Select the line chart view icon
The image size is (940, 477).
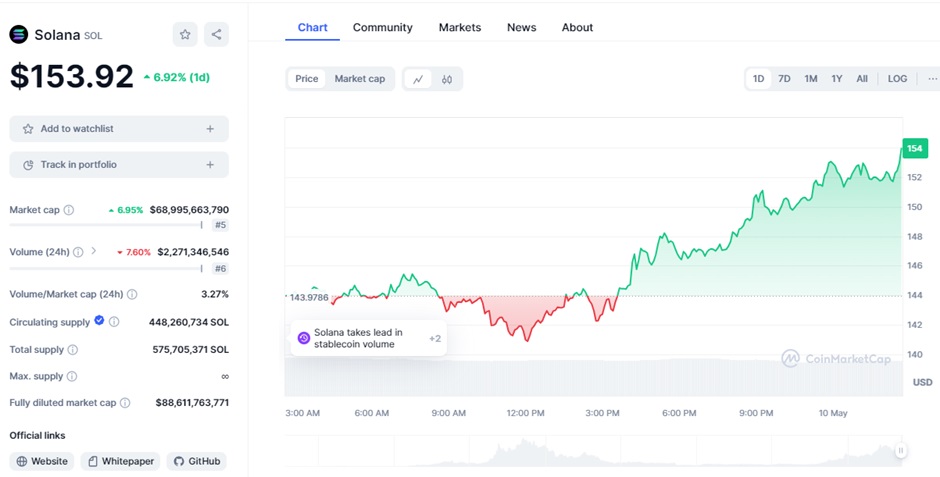[x=418, y=79]
